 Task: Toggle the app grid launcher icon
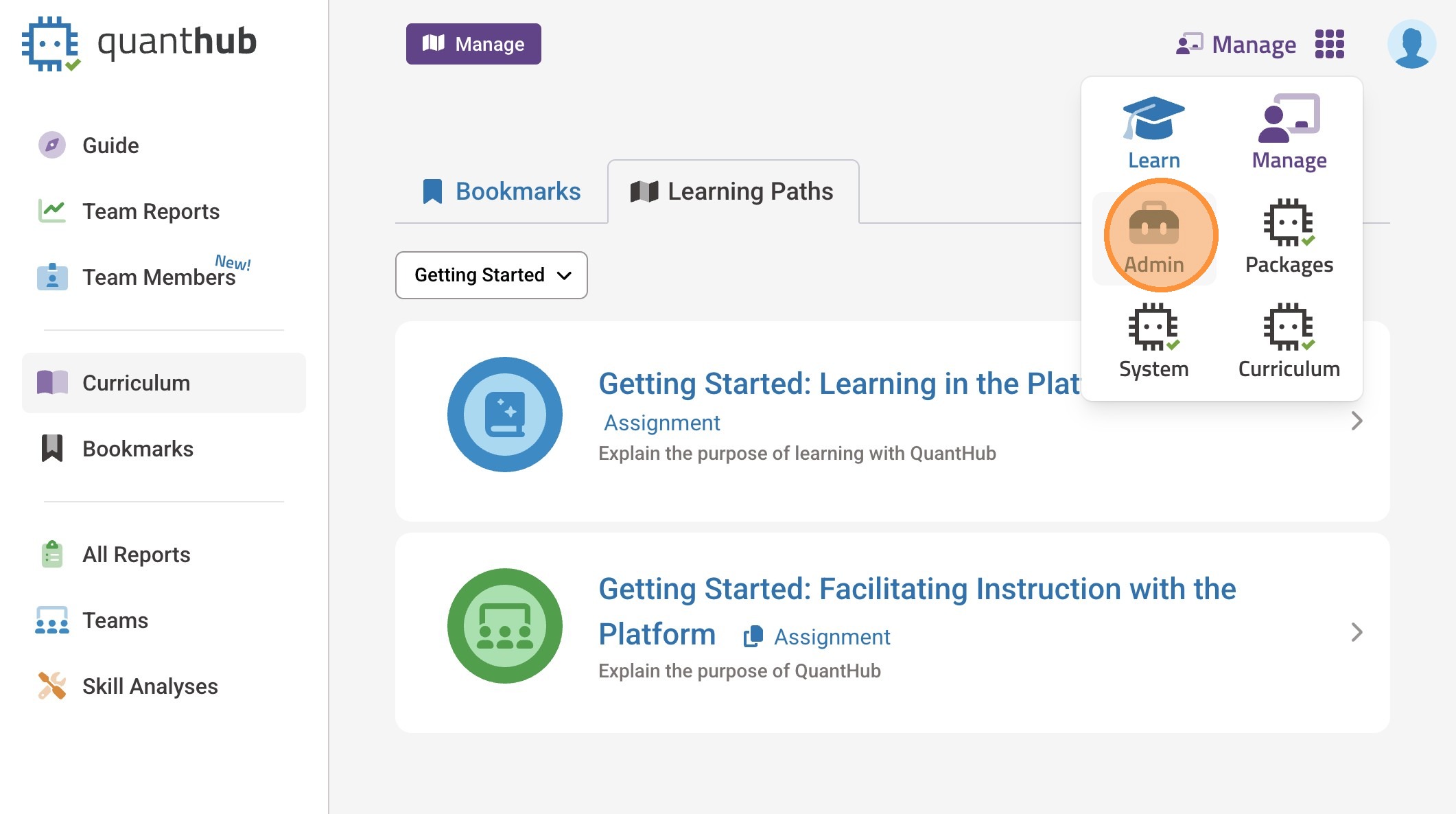point(1329,45)
